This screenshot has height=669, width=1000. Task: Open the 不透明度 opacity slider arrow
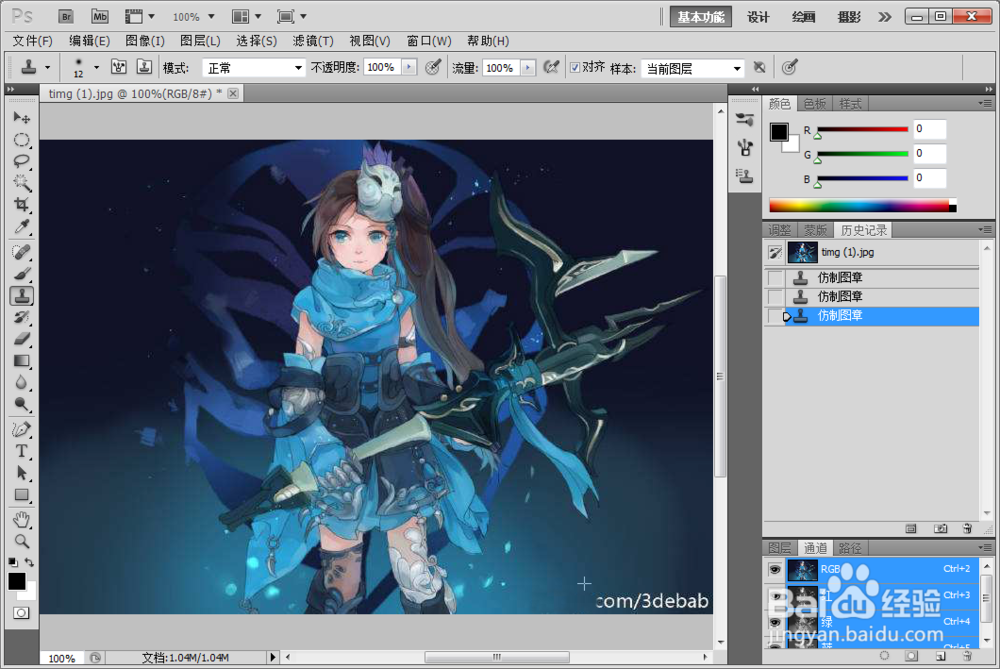pyautogui.click(x=409, y=67)
